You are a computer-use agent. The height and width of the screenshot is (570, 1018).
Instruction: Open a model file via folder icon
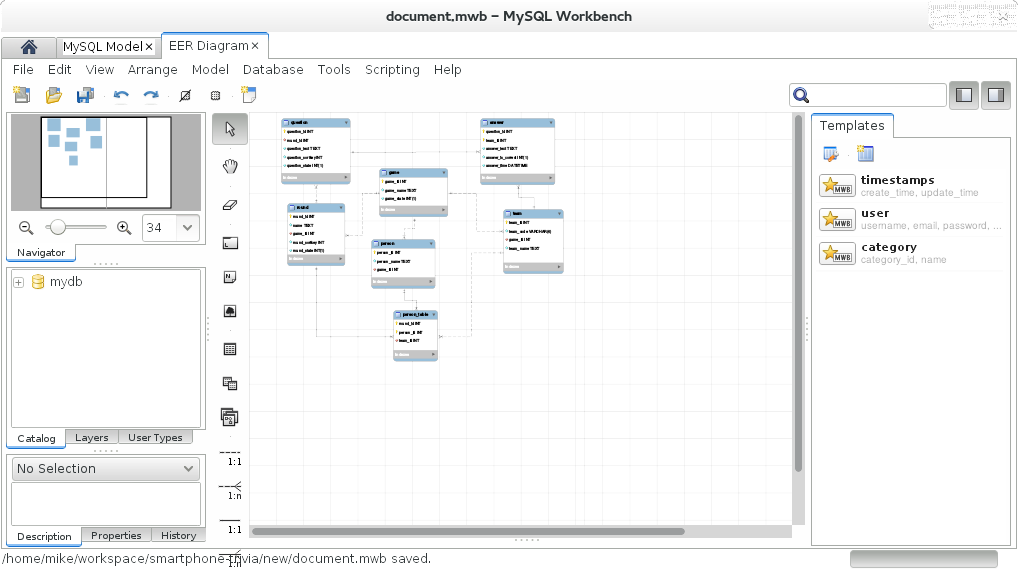(54, 96)
